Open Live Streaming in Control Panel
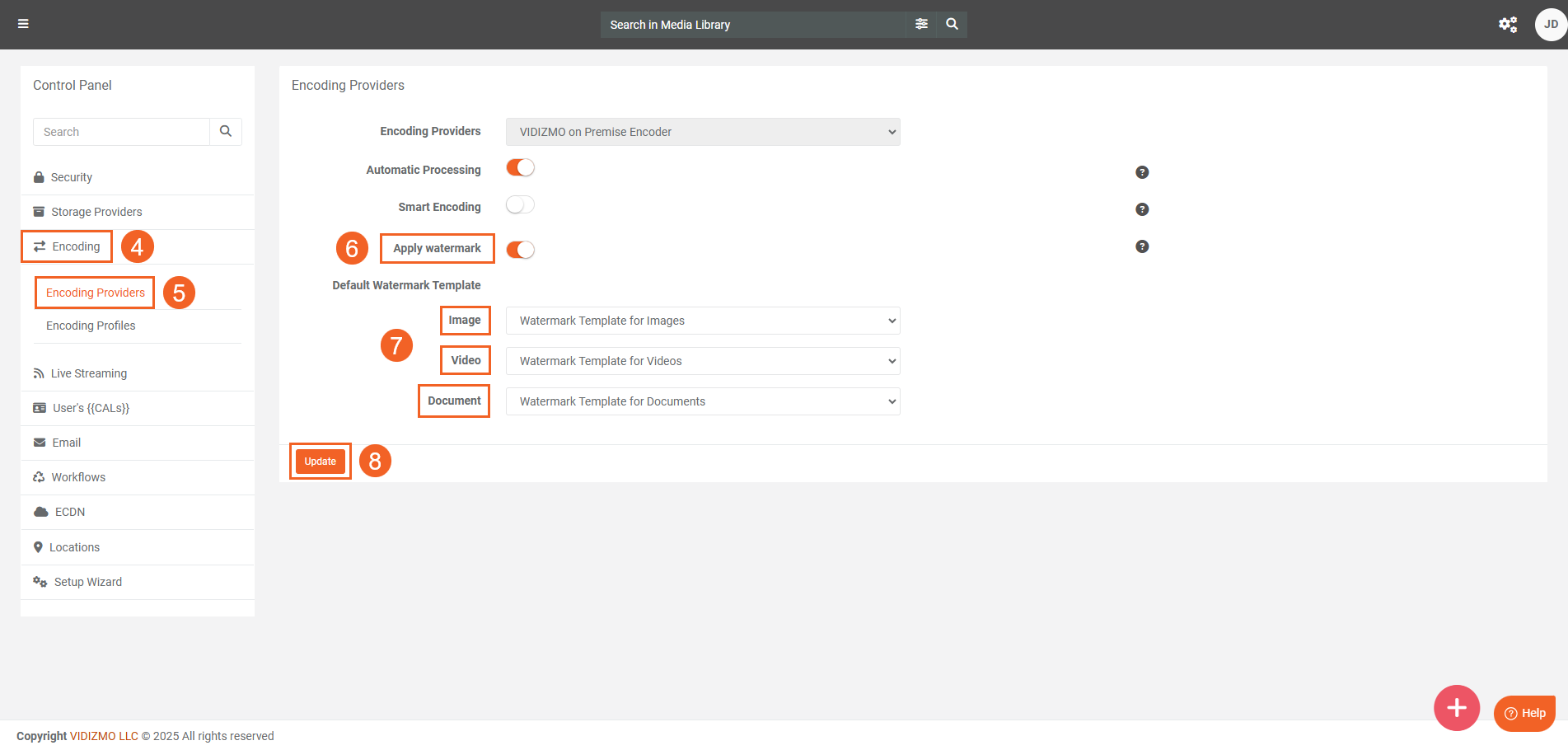1568x750 pixels. [x=89, y=373]
